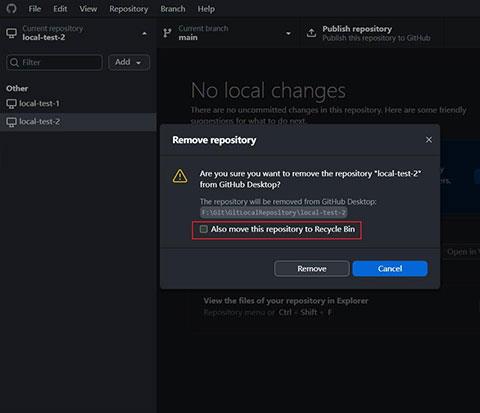Open the Branch menu

tap(173, 9)
